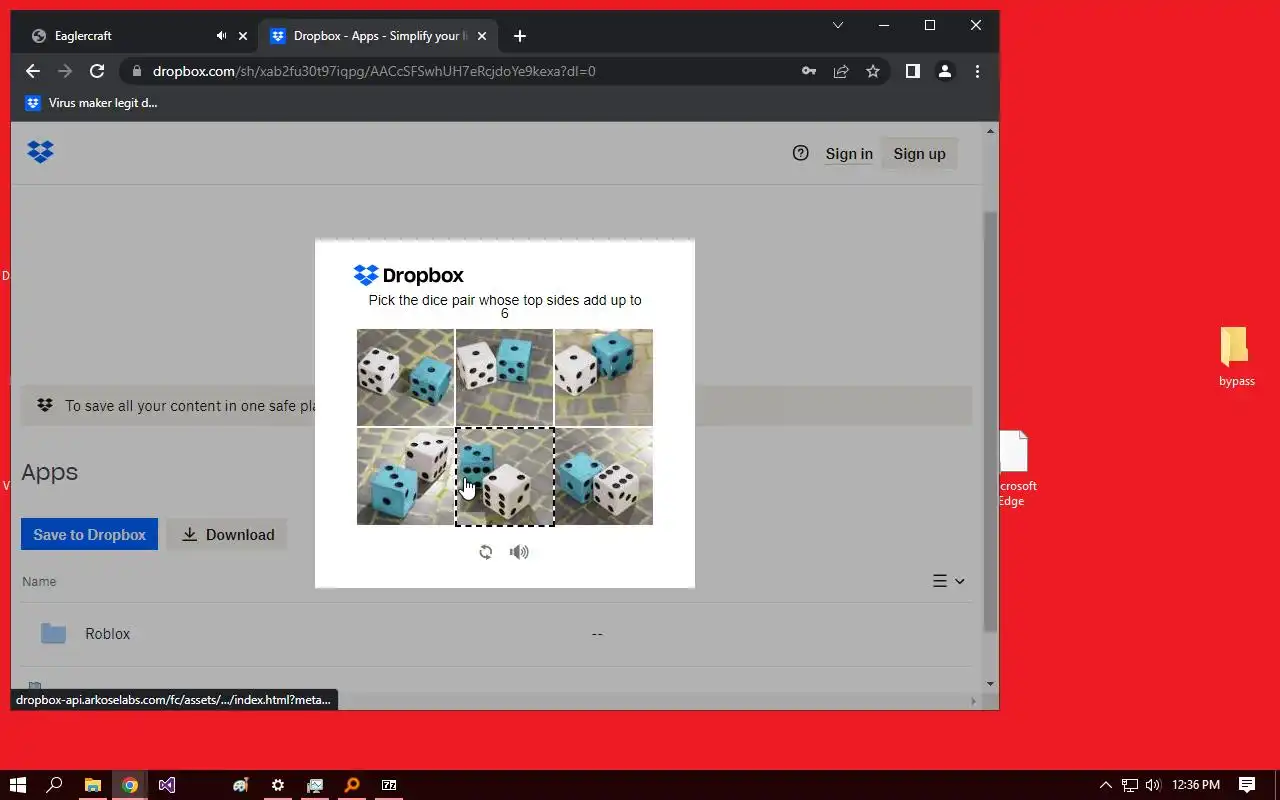1280x800 pixels.
Task: Select bottom-right dice pair image
Action: coord(604,476)
